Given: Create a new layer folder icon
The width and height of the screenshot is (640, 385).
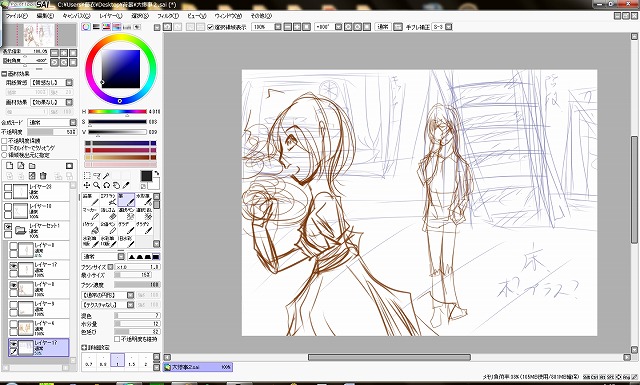Looking at the screenshot, I should pyautogui.click(x=32, y=166).
